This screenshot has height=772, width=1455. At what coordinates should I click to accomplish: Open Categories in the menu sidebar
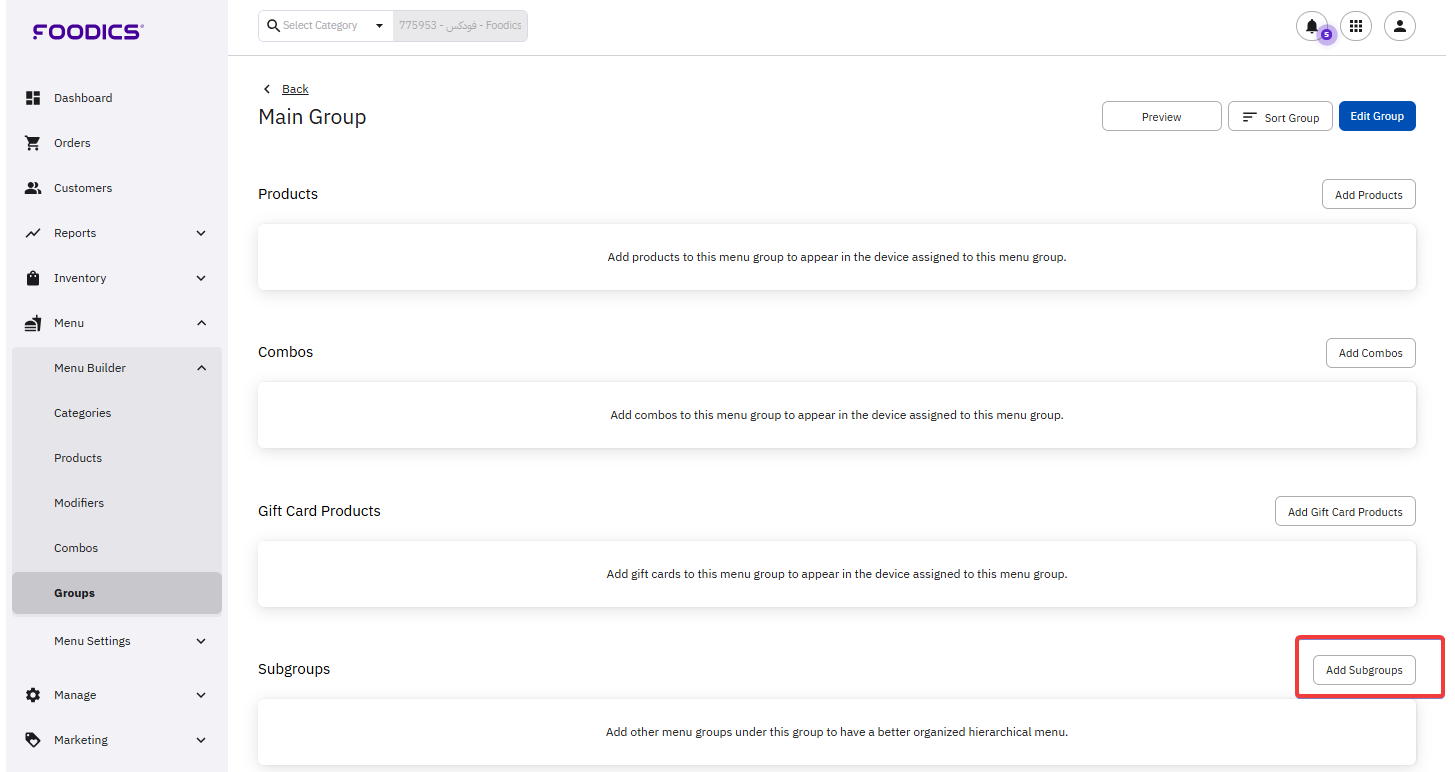[82, 413]
